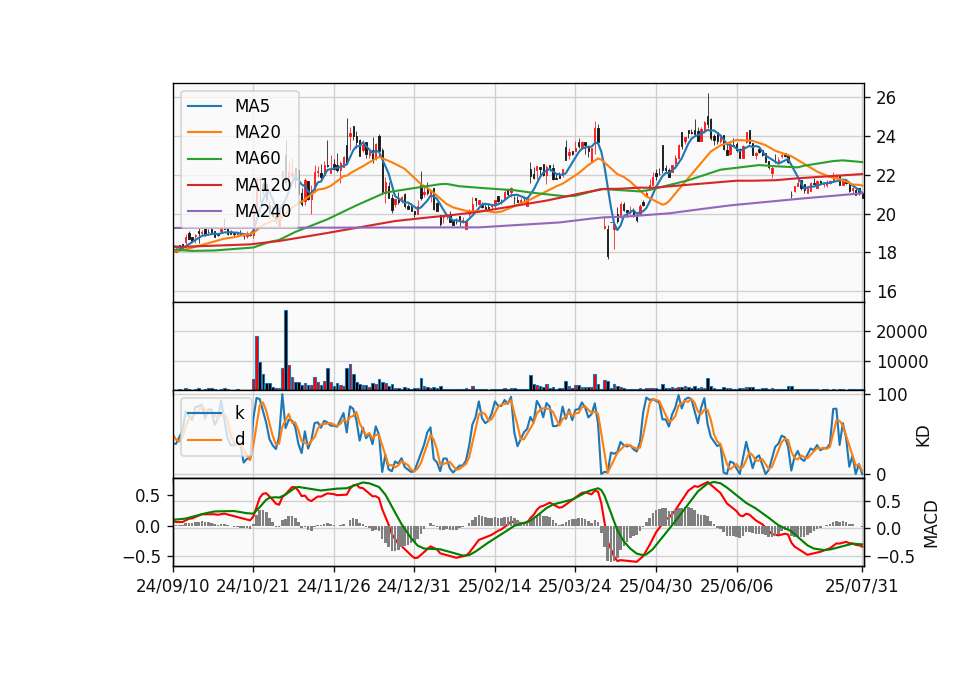The image size is (960, 690).
Task: Click the price axis value 24
Action: (886, 137)
